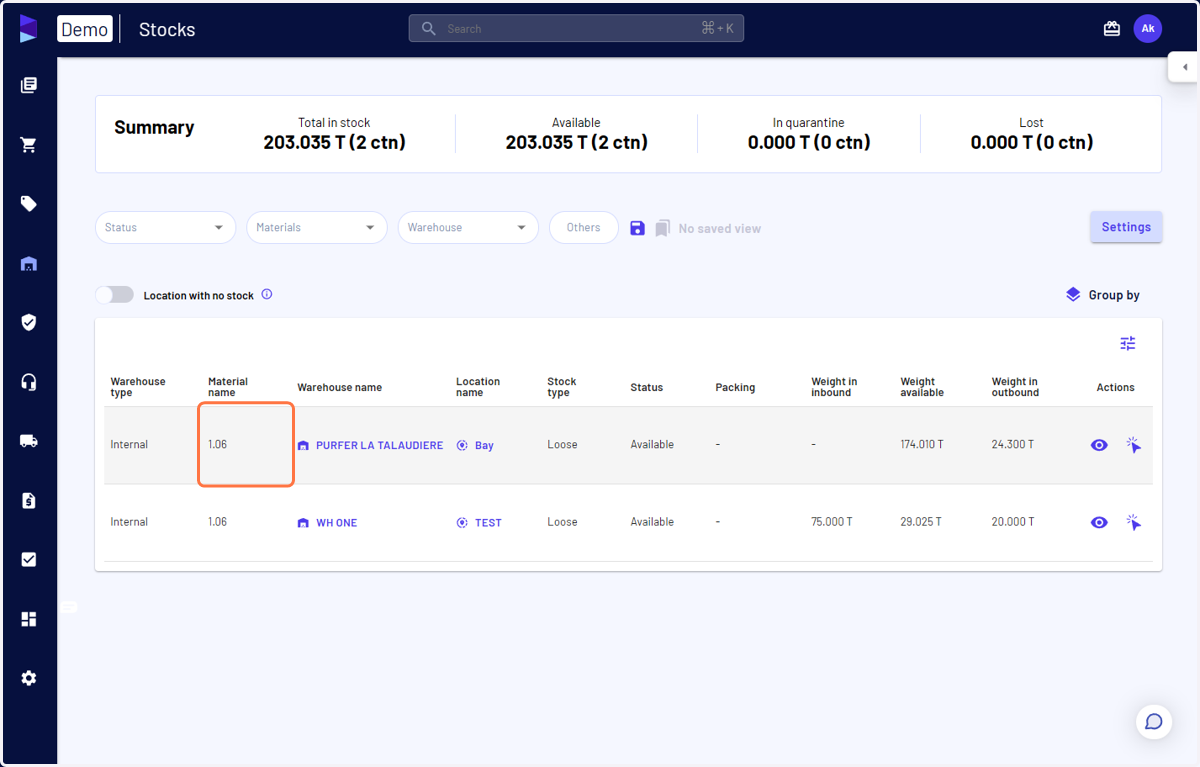Click the saved views bookmark icon
Viewport: 1200px width, 767px height.
[x=662, y=228]
